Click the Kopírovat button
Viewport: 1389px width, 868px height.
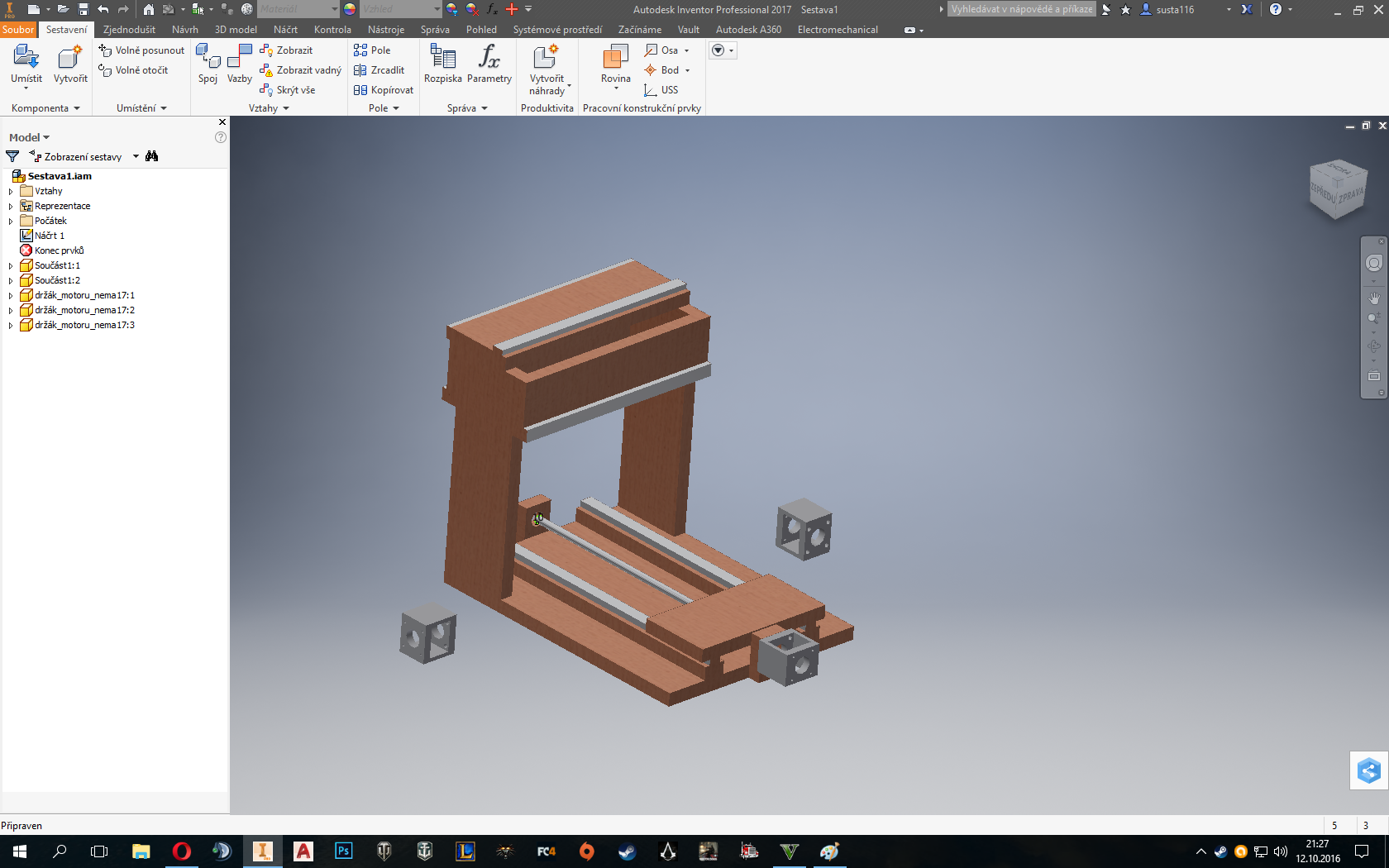coord(384,90)
